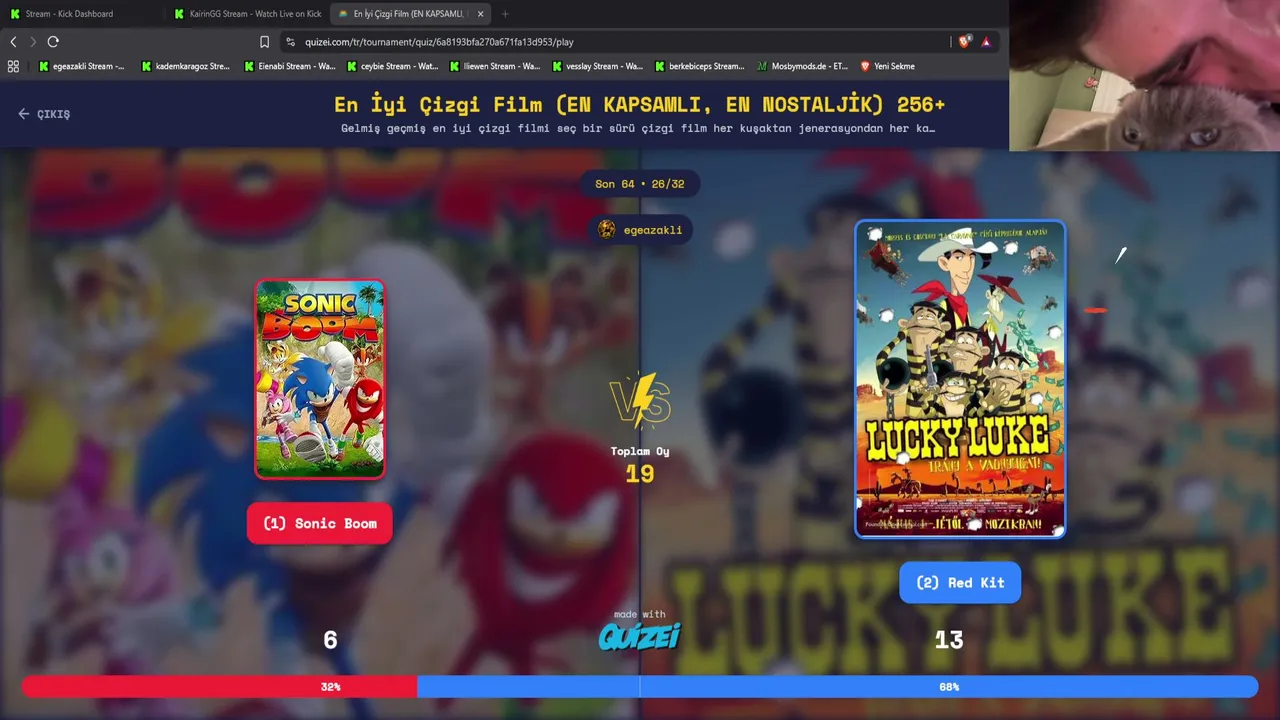Go back with the browser back arrow
Image resolution: width=1280 pixels, height=720 pixels.
pos(13,42)
